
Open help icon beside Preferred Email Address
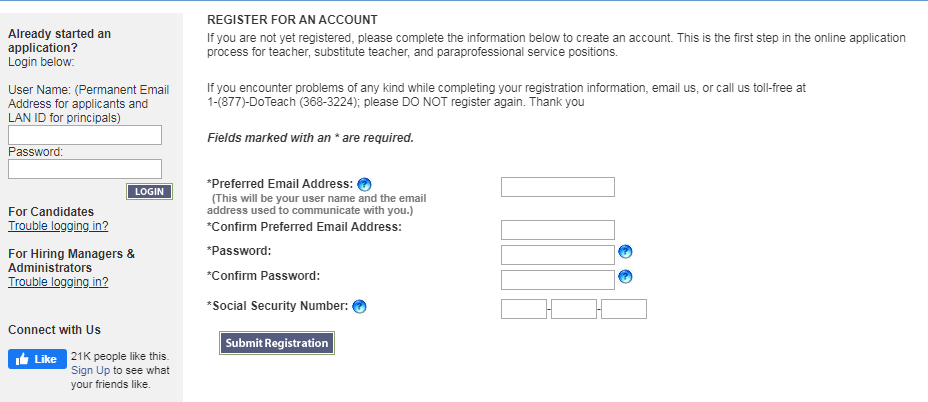[x=365, y=184]
